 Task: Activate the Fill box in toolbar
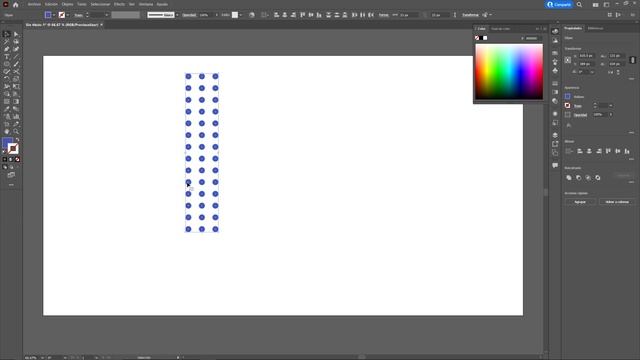(7, 143)
